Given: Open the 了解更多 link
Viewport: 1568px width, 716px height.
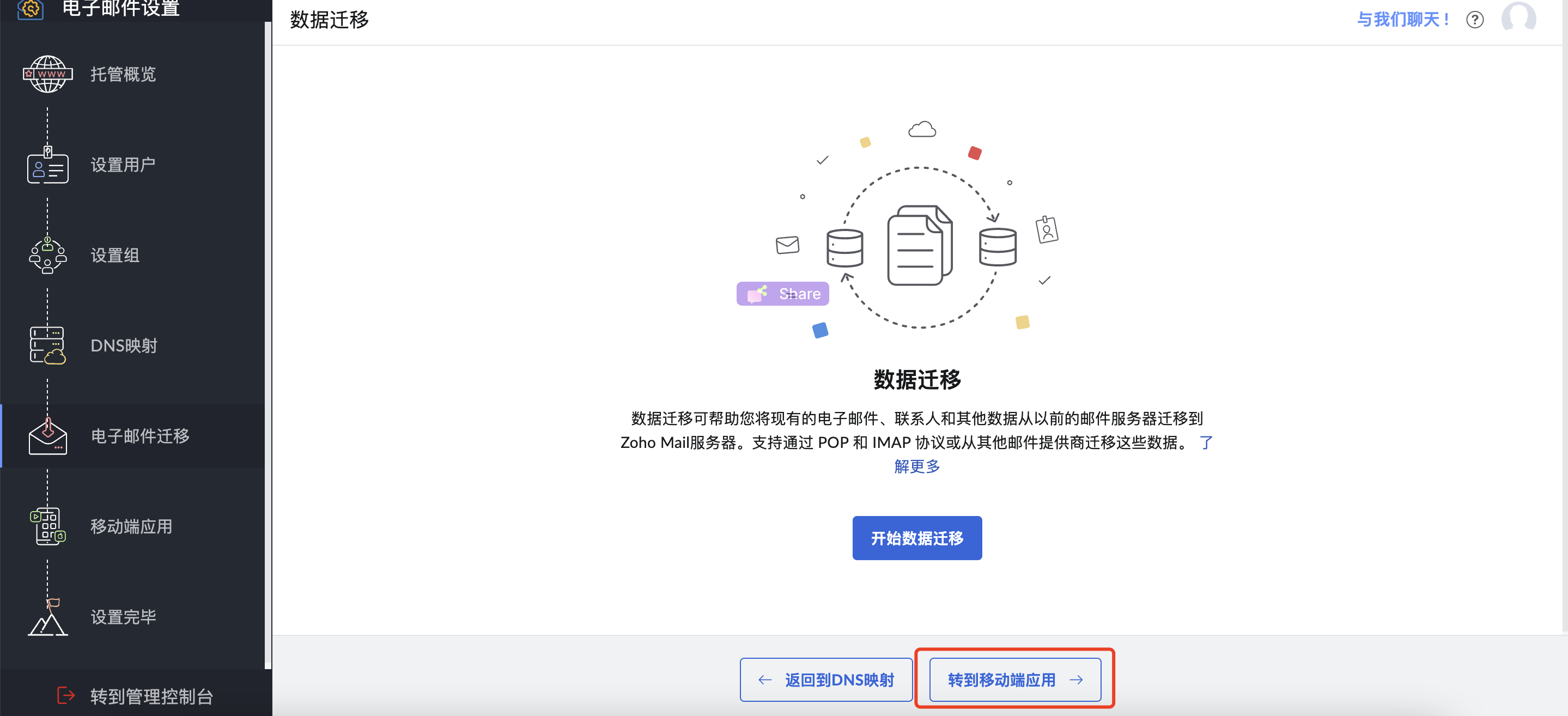Looking at the screenshot, I should click(917, 466).
